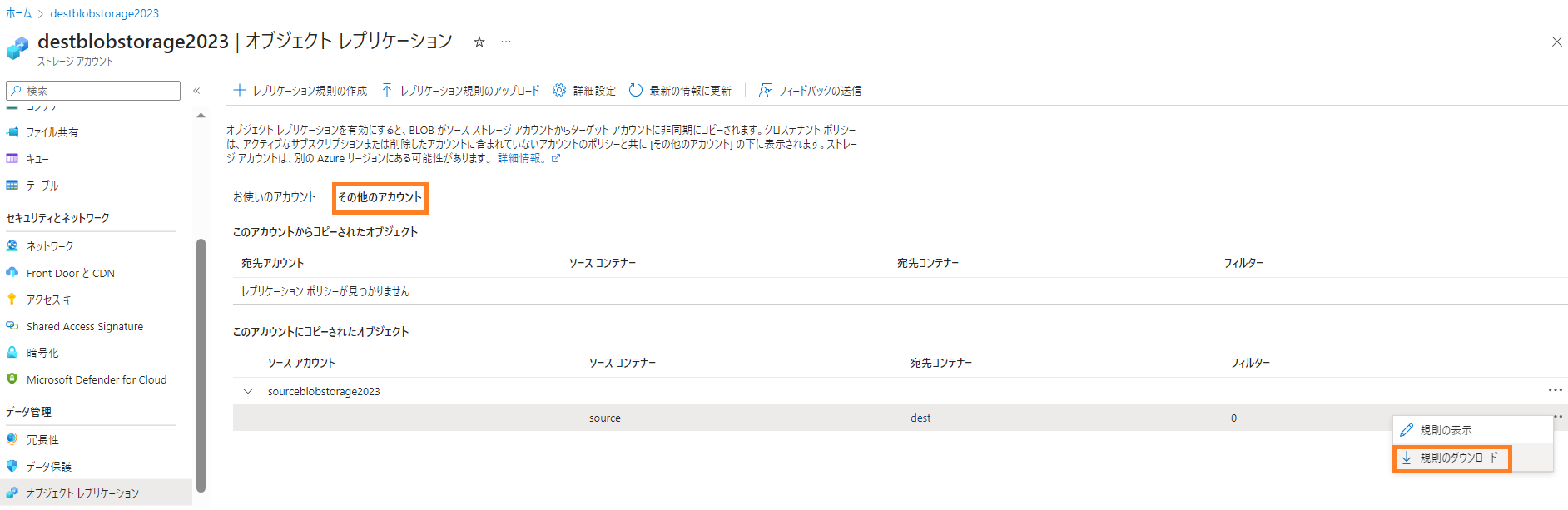
Task: Click the ファイル共有 icon
Action: pyautogui.click(x=12, y=132)
